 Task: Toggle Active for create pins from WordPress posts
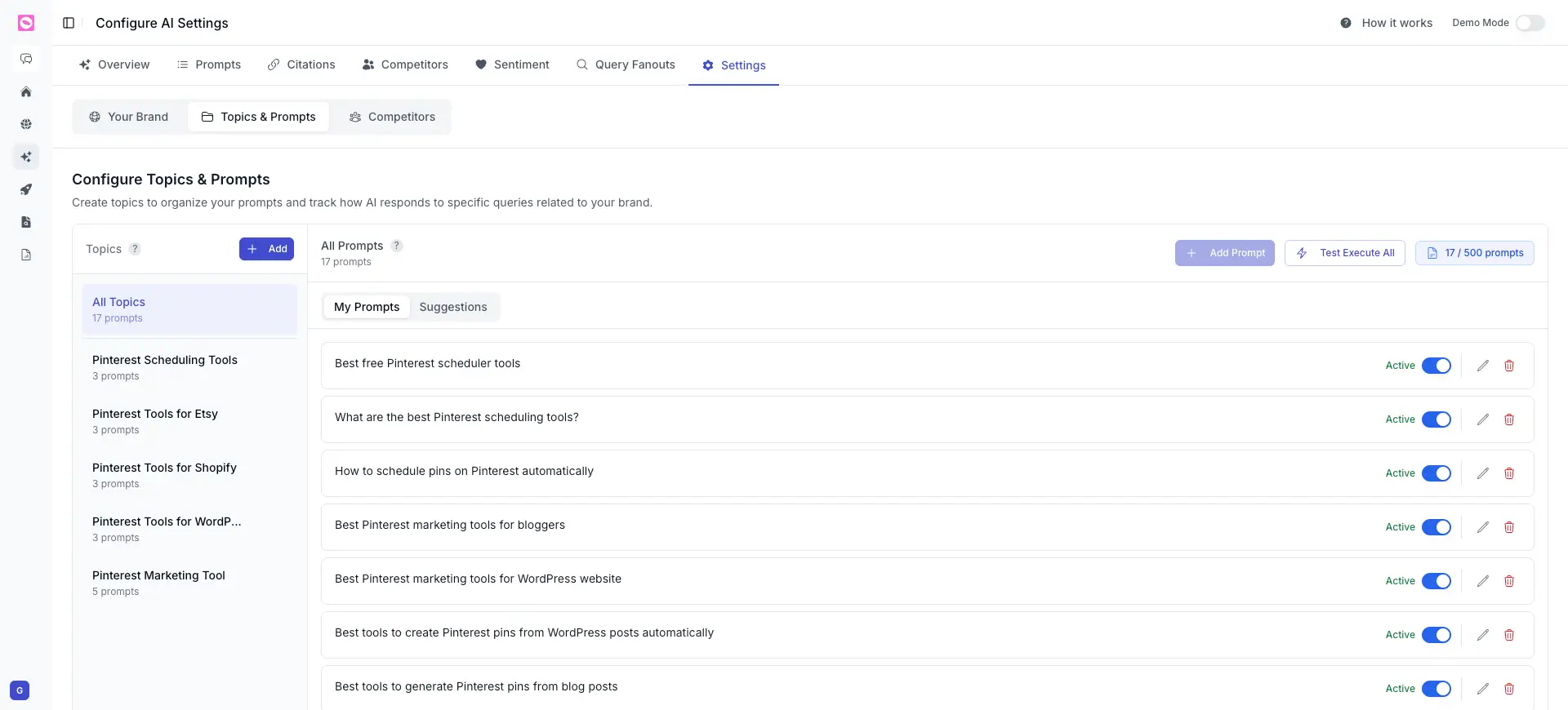coord(1437,635)
